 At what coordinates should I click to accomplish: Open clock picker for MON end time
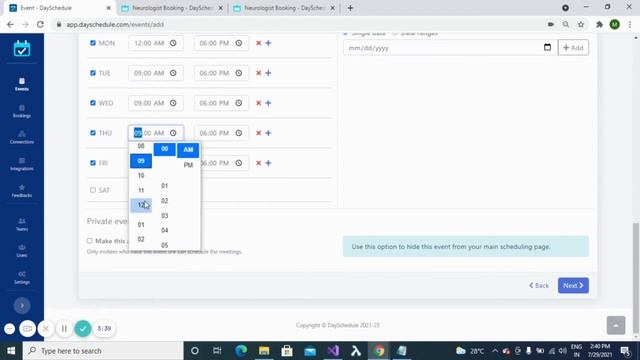click(x=239, y=43)
